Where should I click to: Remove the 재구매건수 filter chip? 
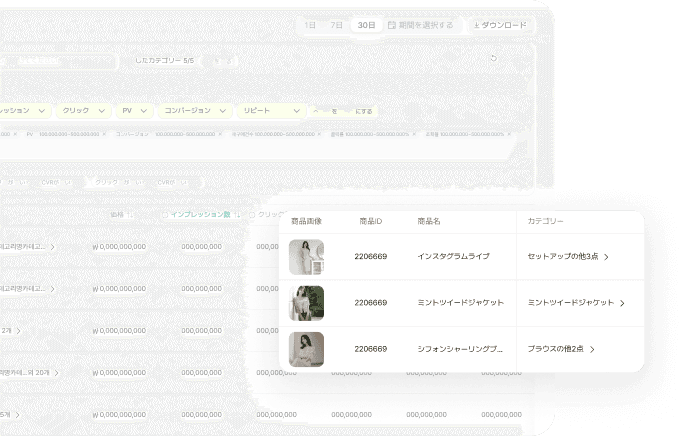tap(319, 134)
